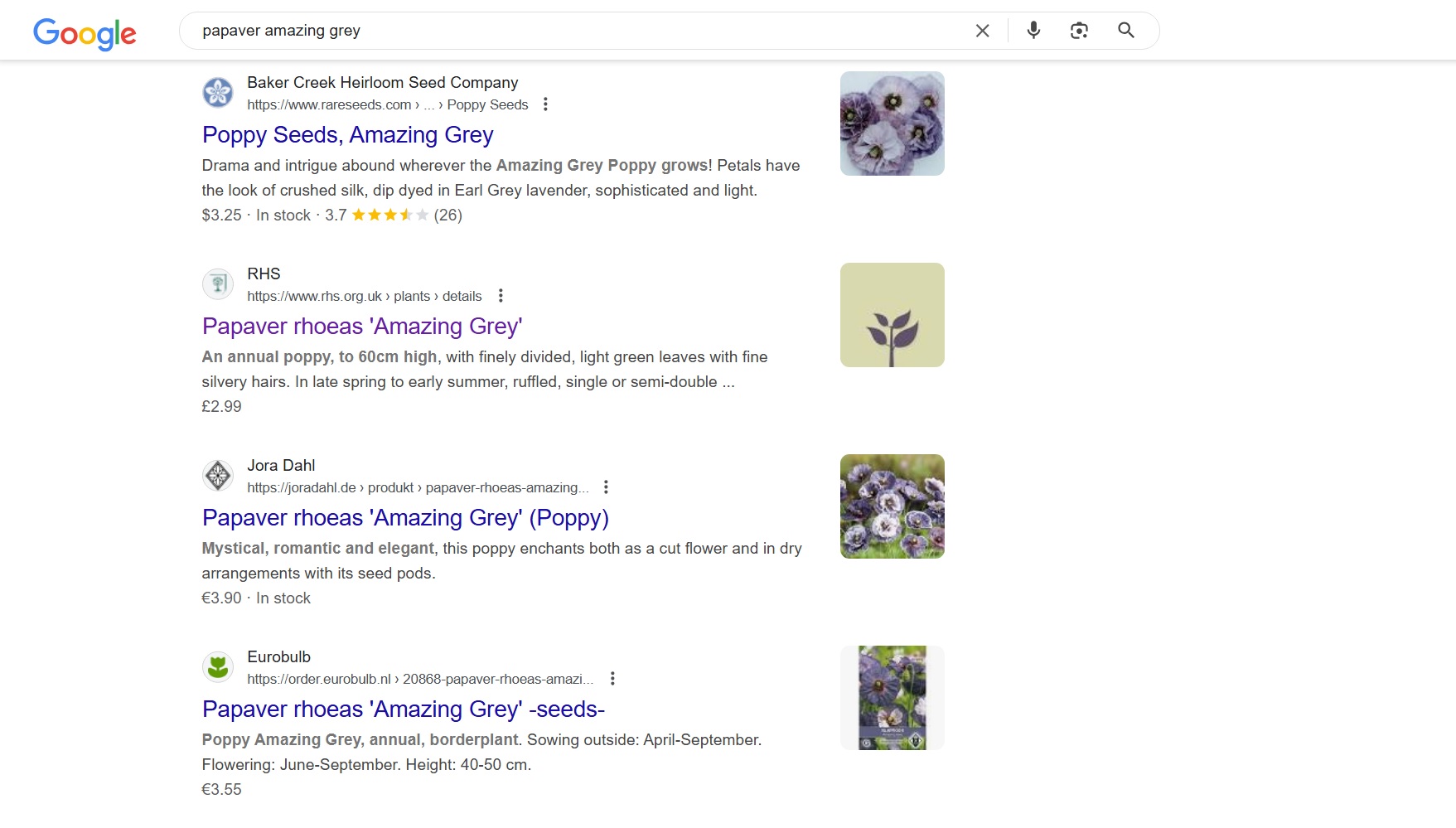Click the '€3.55' price text

point(221,789)
